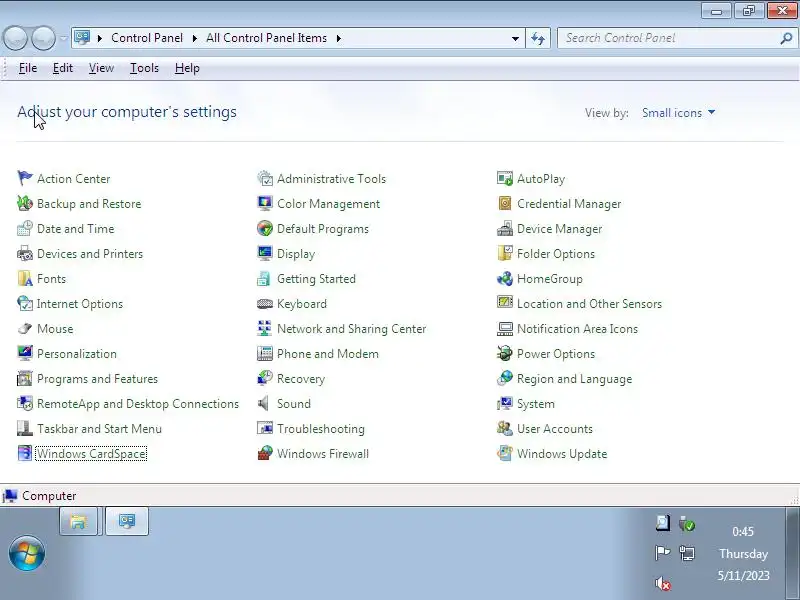
Task: Open the Display link
Action: point(296,254)
